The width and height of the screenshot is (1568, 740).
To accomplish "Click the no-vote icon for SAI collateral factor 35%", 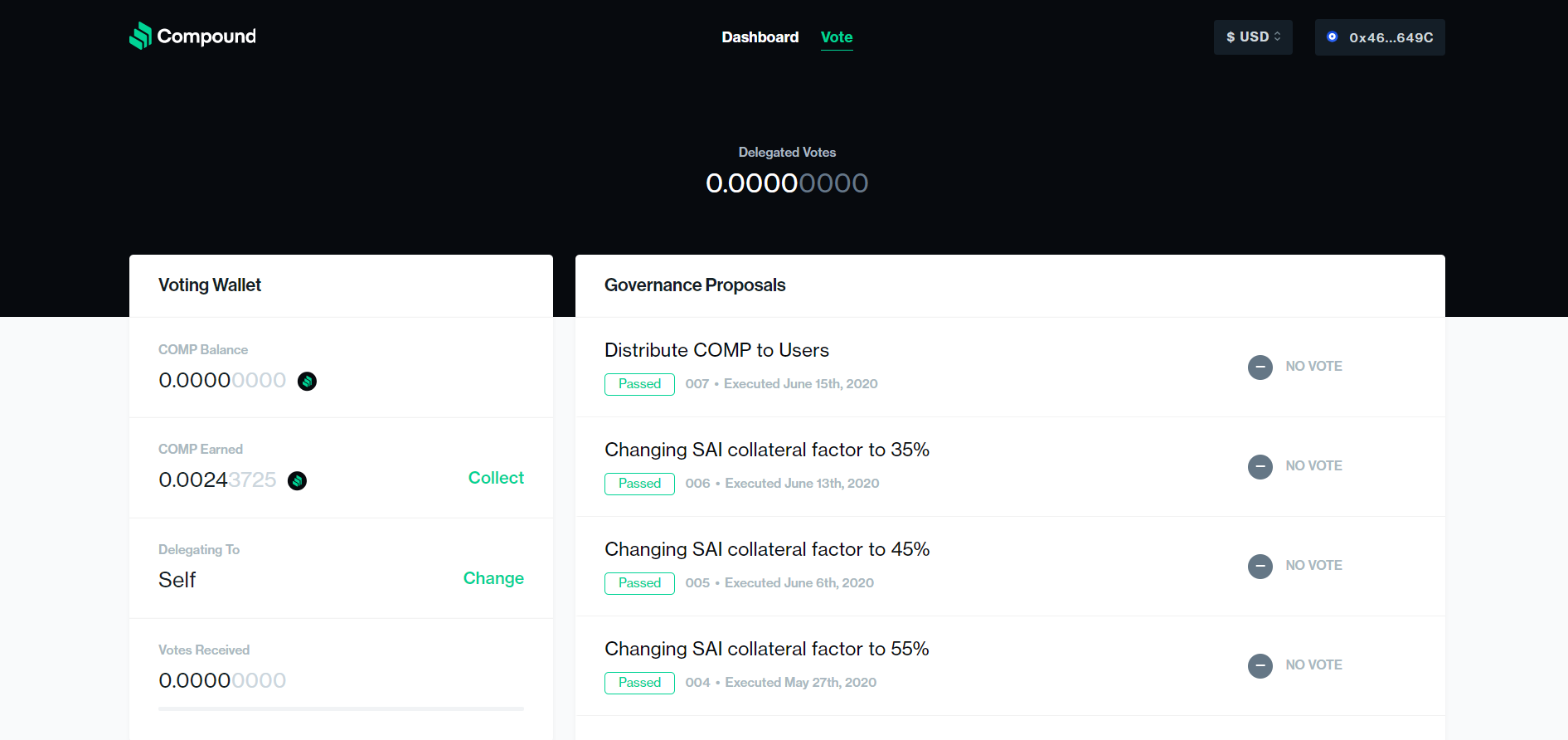I will [x=1260, y=466].
